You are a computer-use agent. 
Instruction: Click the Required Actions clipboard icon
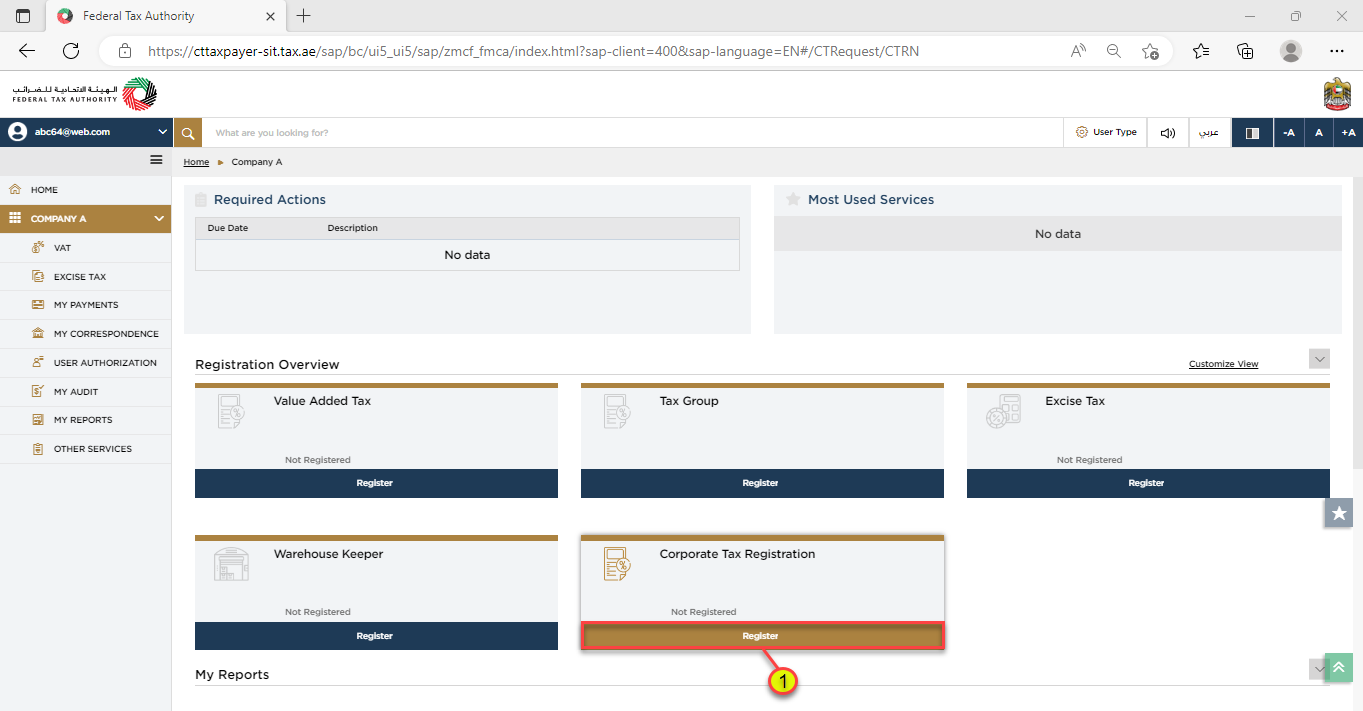[x=201, y=199]
